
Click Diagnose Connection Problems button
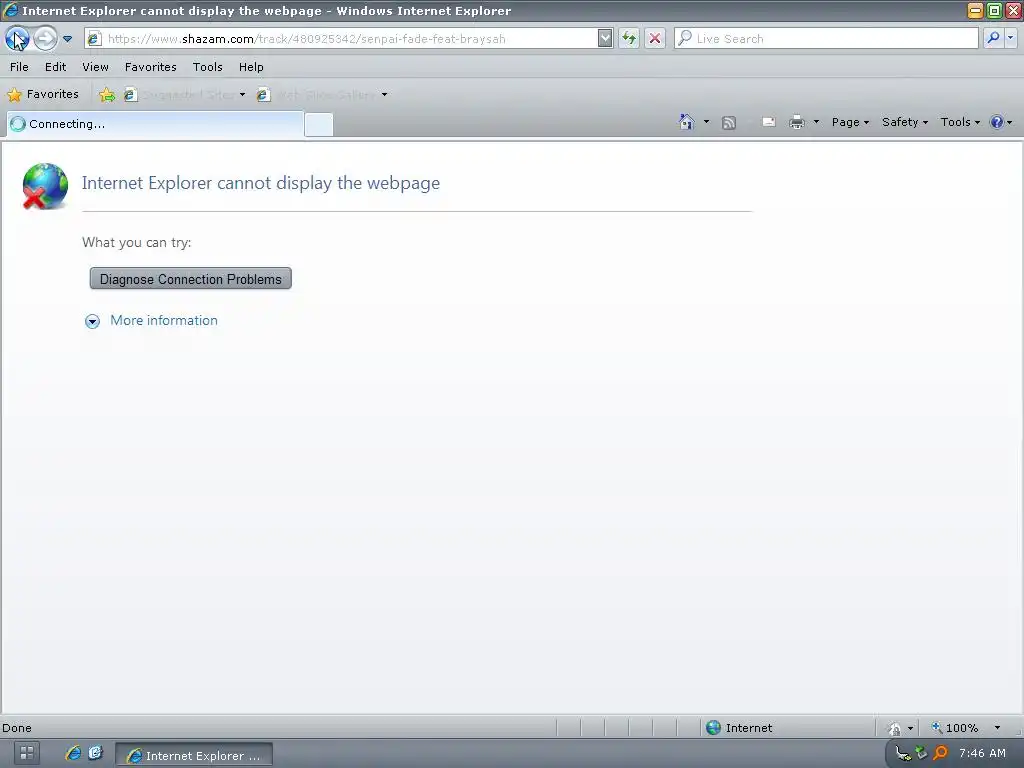(191, 279)
